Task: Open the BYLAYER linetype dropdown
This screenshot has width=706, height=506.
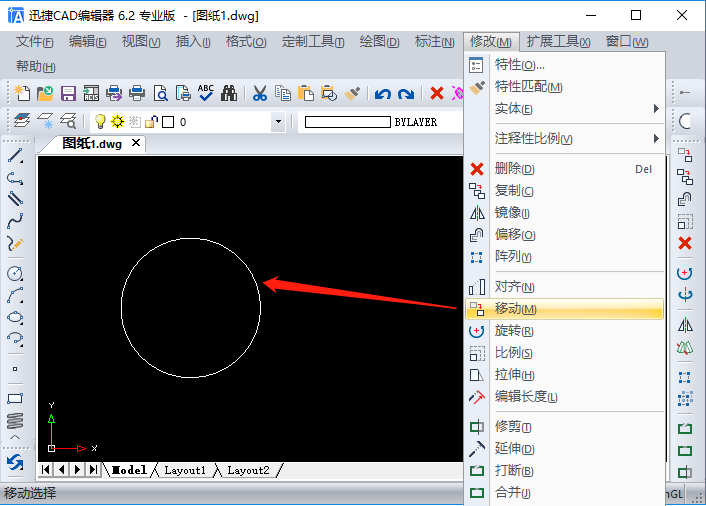Action: pyautogui.click(x=380, y=122)
